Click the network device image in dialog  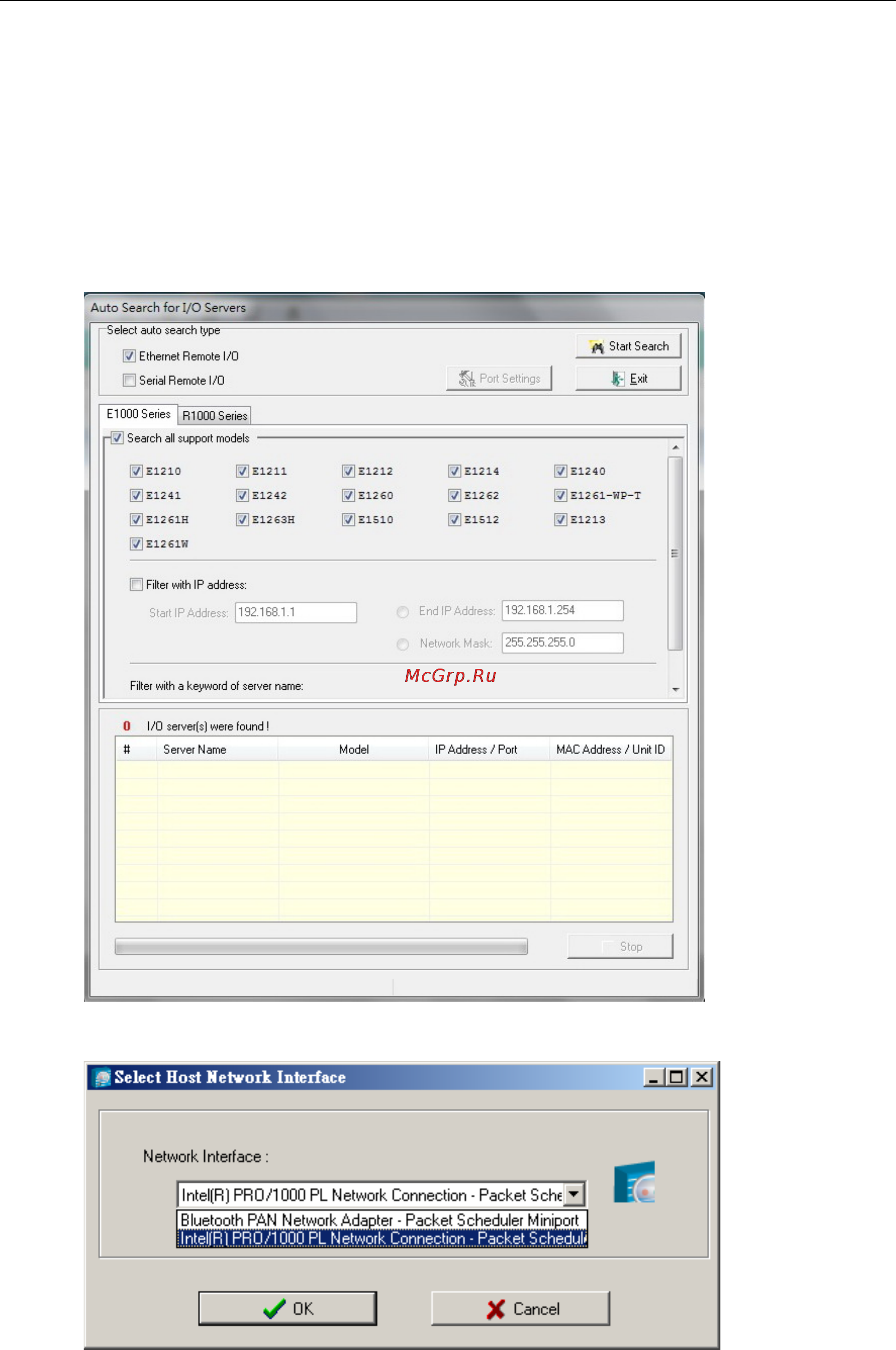634,1182
